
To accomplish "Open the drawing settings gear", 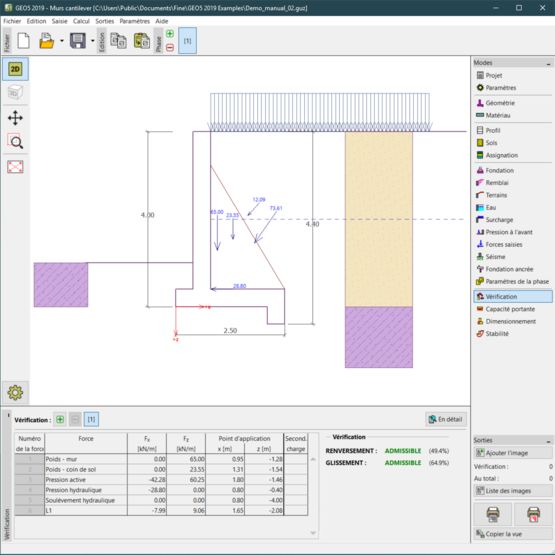I will pyautogui.click(x=15, y=392).
